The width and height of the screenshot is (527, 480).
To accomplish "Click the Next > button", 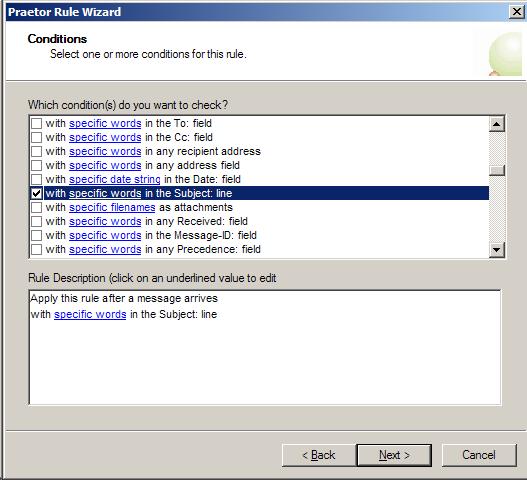I will (394, 455).
